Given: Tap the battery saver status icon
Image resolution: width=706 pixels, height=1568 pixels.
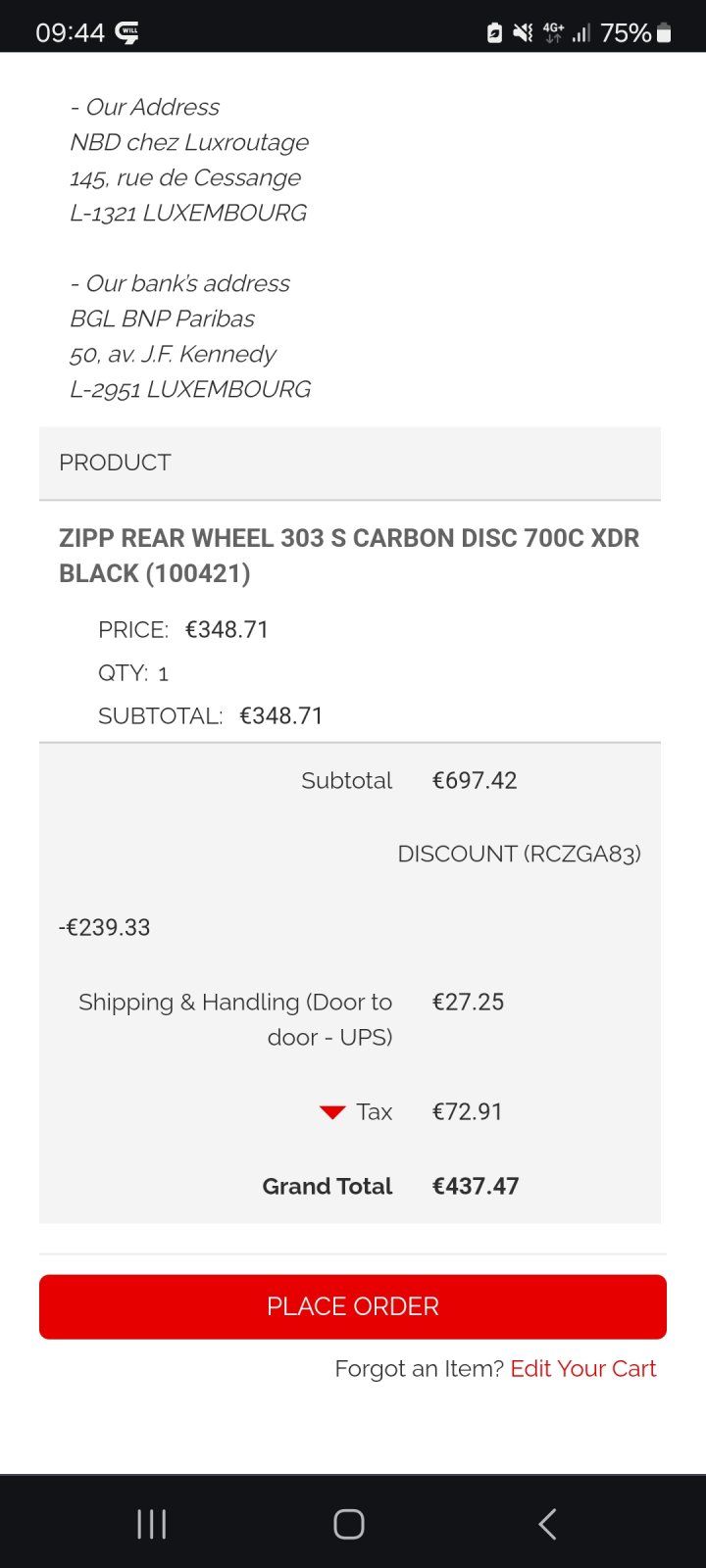Looking at the screenshot, I should pos(495,33).
